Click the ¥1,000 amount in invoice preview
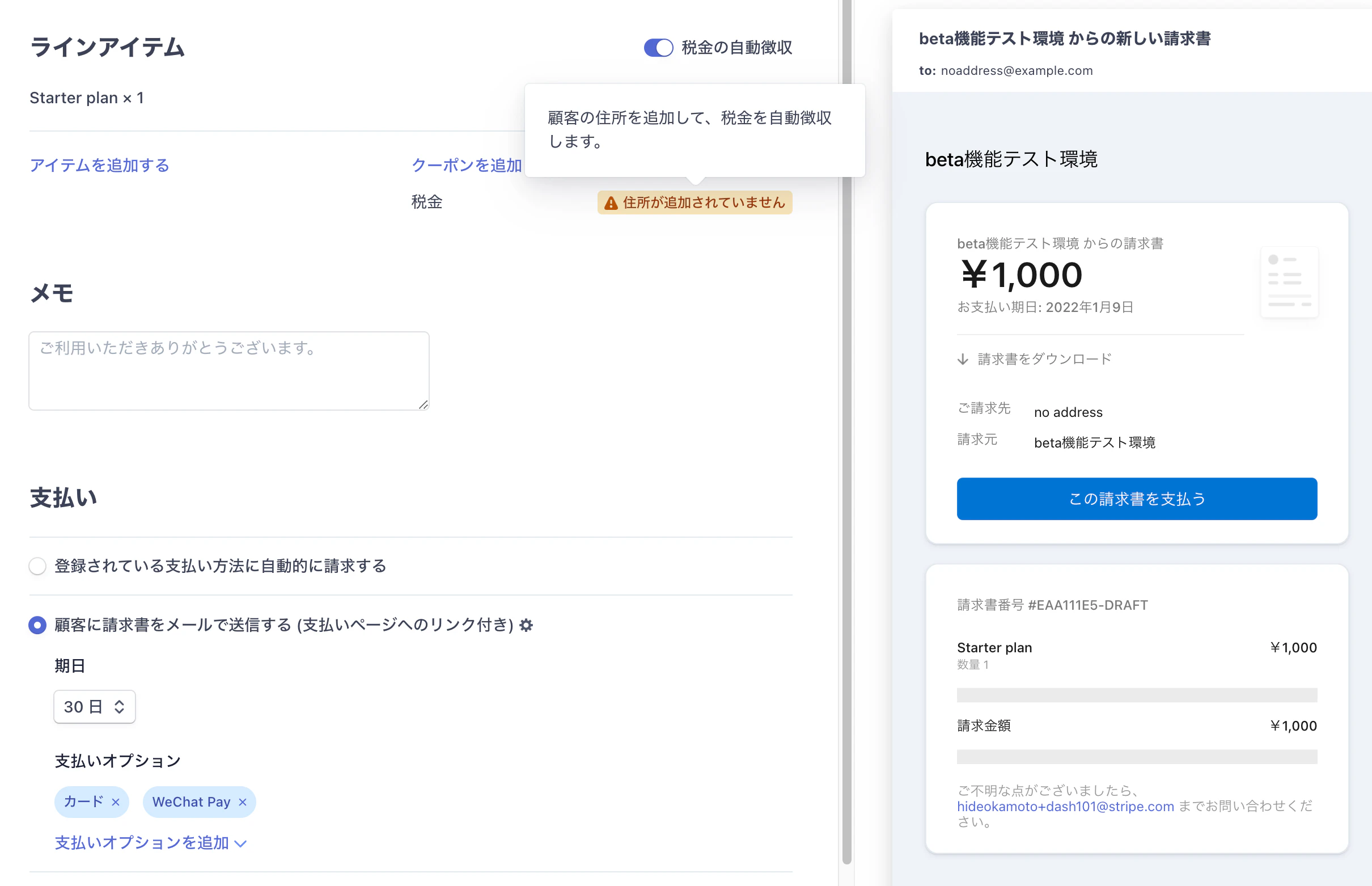1372x886 pixels. (x=1021, y=275)
